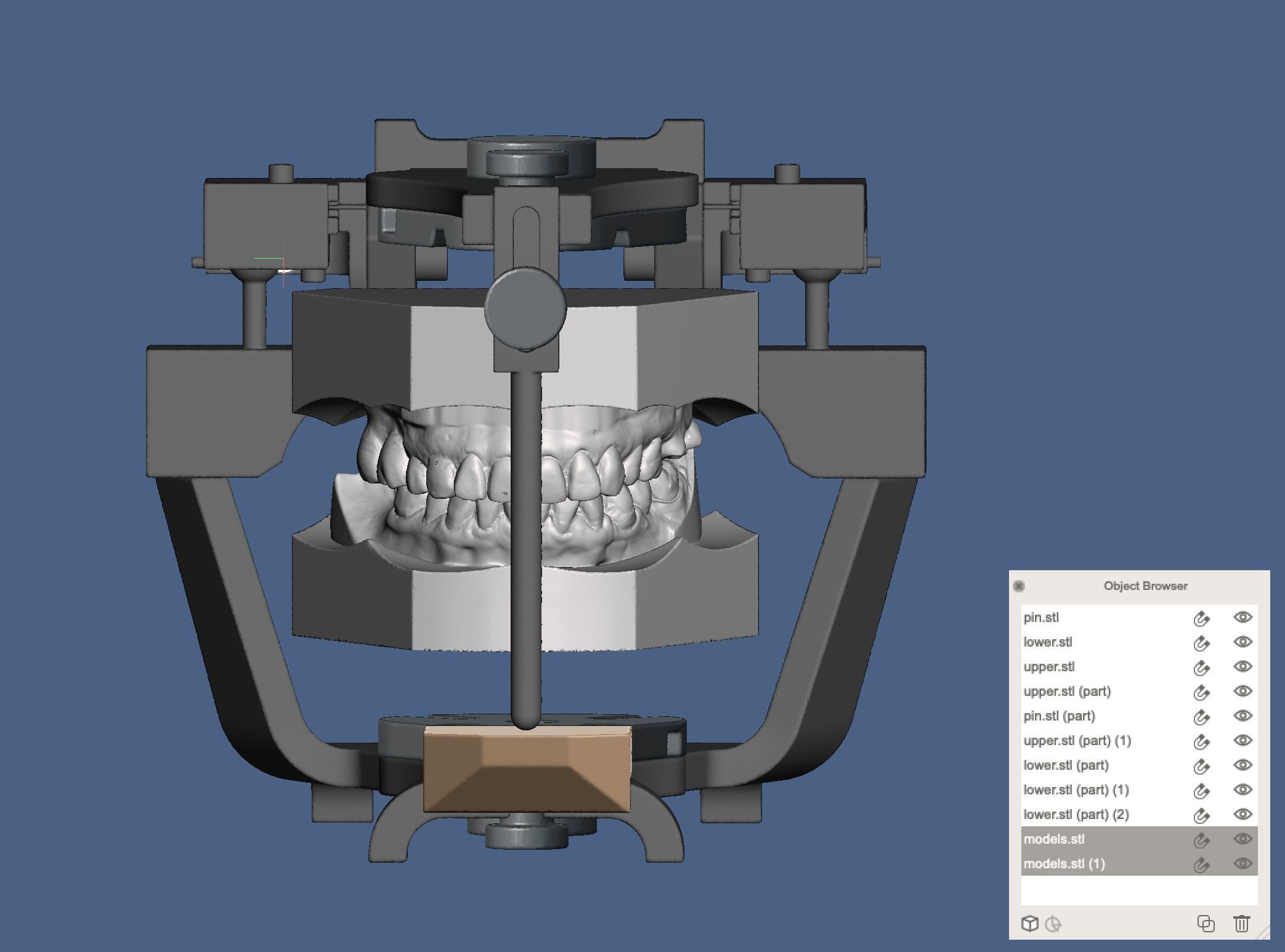
Task: Click the pie-chart icon beside the cube icon
Action: coord(1053,924)
